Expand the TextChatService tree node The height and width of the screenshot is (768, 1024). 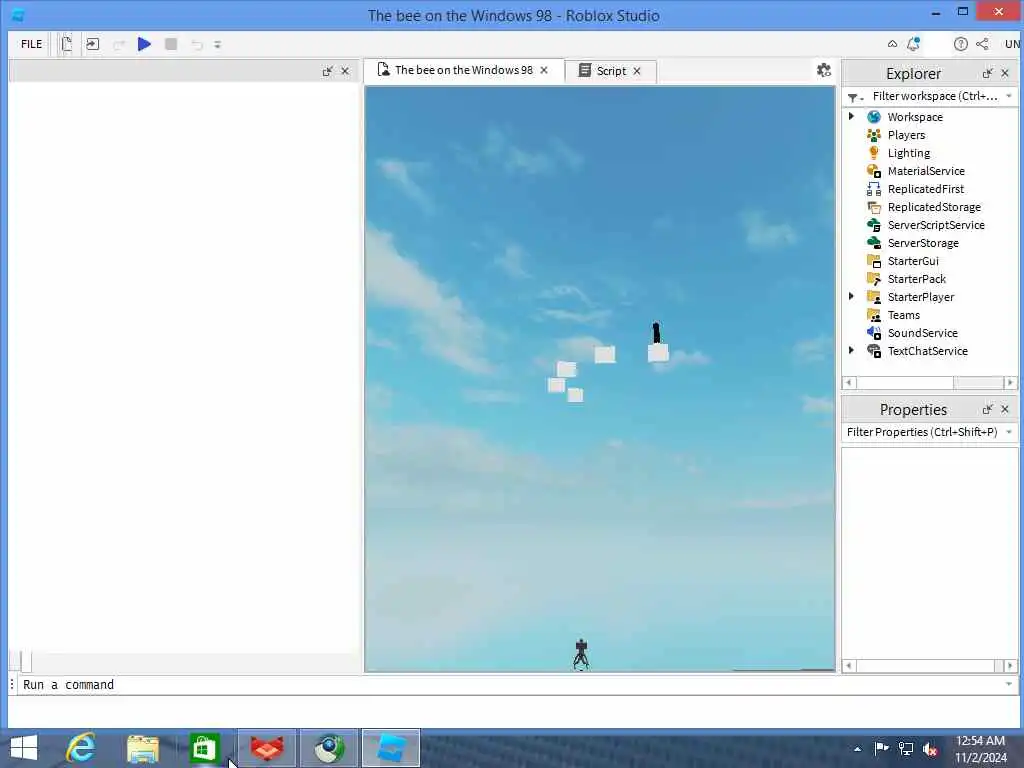click(851, 351)
